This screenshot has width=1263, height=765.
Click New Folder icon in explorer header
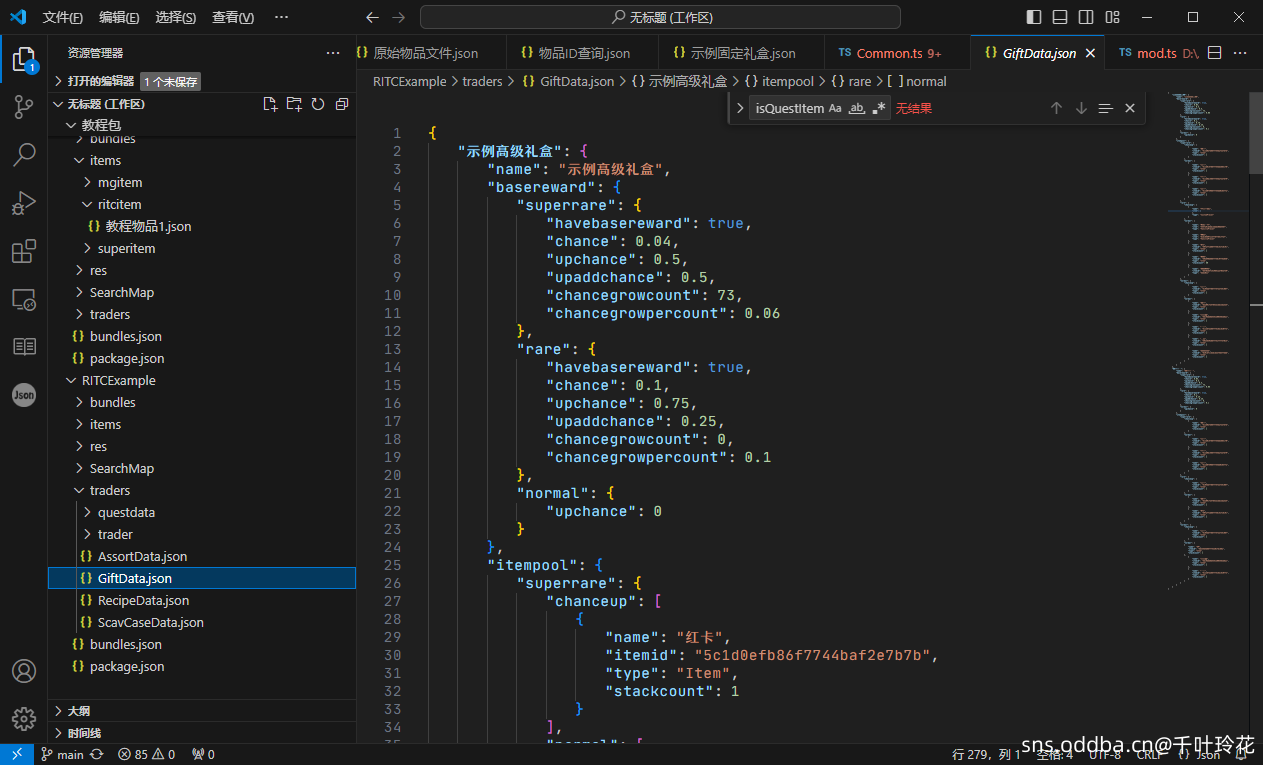[294, 104]
